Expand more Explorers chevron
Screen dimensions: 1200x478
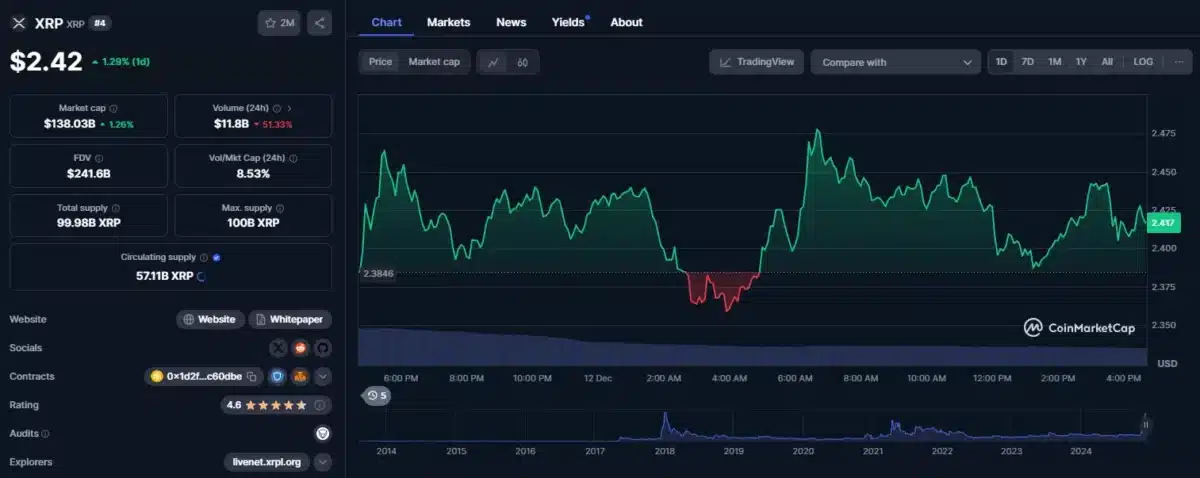pyautogui.click(x=322, y=462)
